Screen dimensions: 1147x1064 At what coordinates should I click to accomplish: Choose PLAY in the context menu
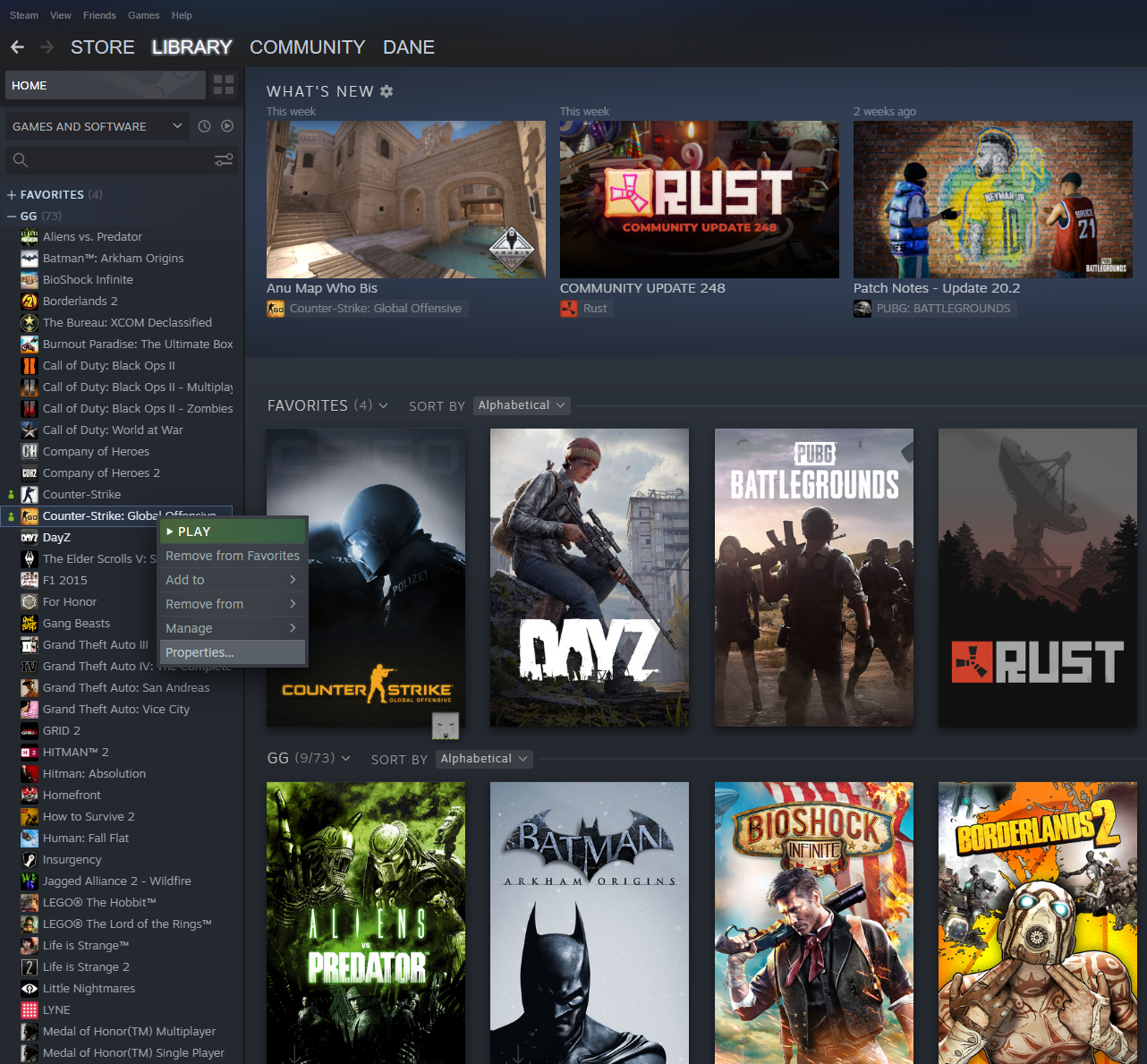pyautogui.click(x=233, y=532)
